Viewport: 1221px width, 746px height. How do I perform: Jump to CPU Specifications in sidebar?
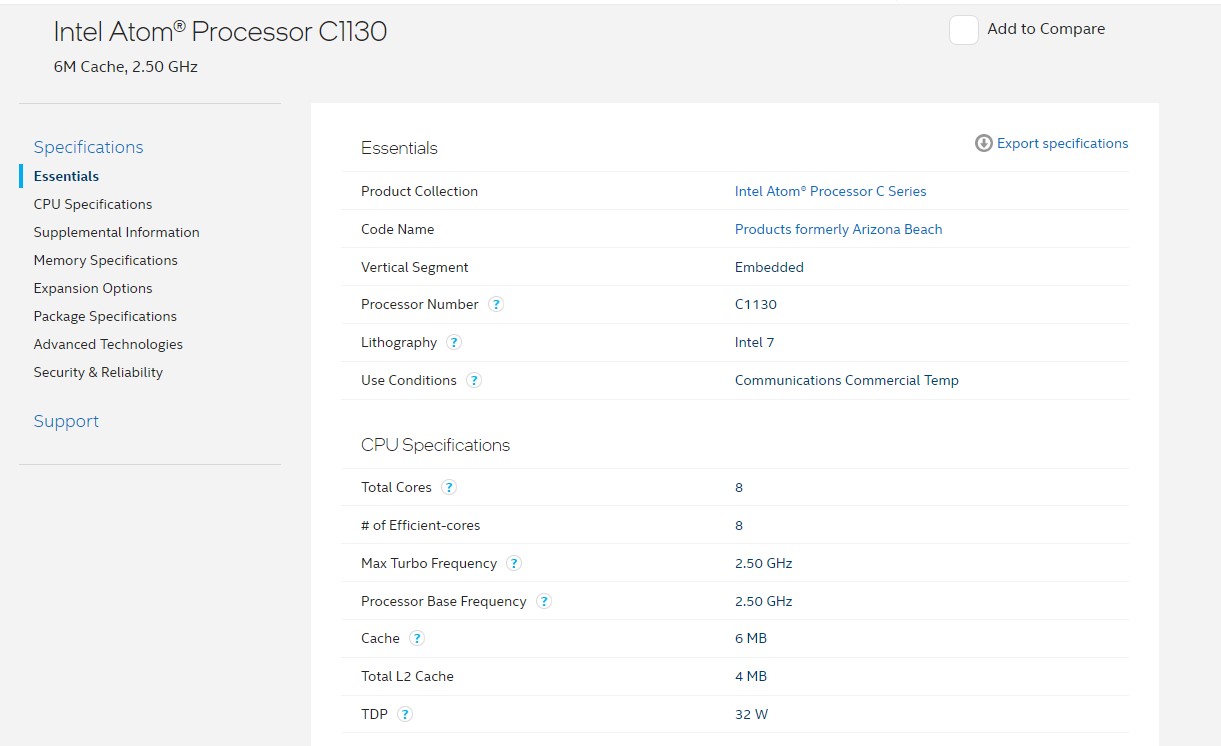tap(93, 204)
